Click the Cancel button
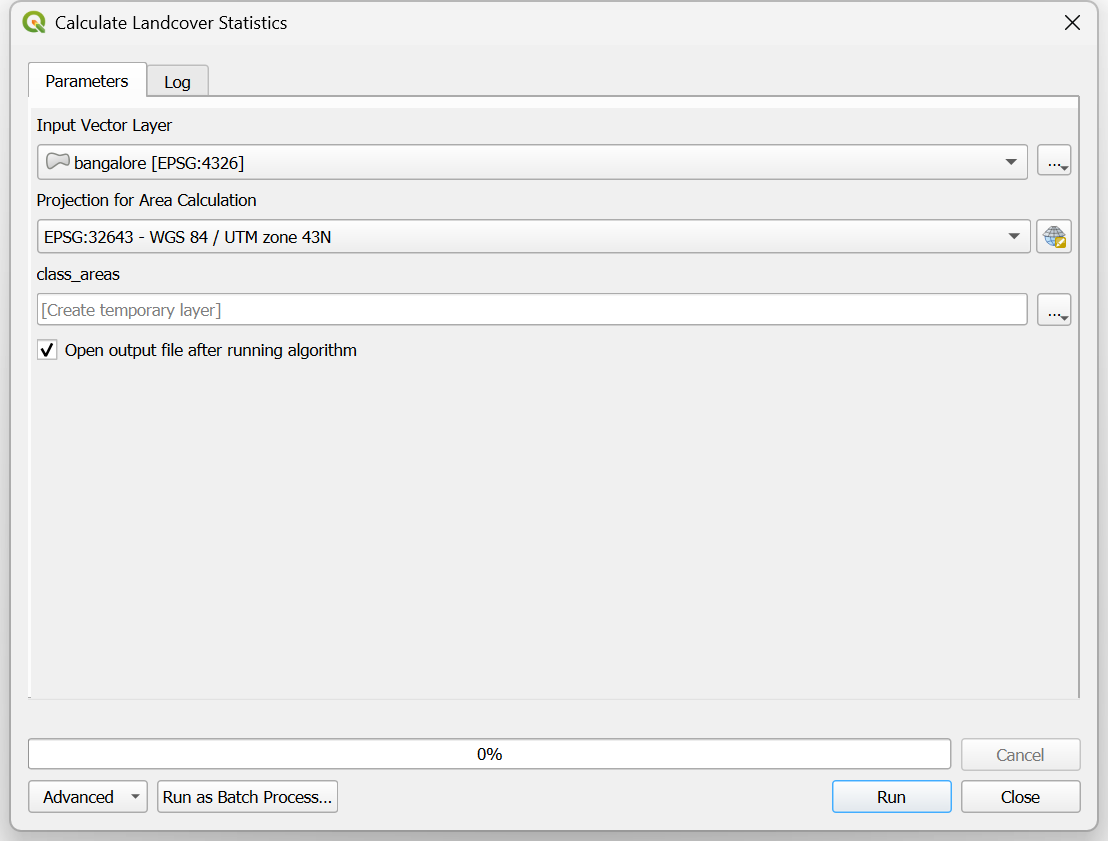The image size is (1108, 841). tap(1020, 755)
